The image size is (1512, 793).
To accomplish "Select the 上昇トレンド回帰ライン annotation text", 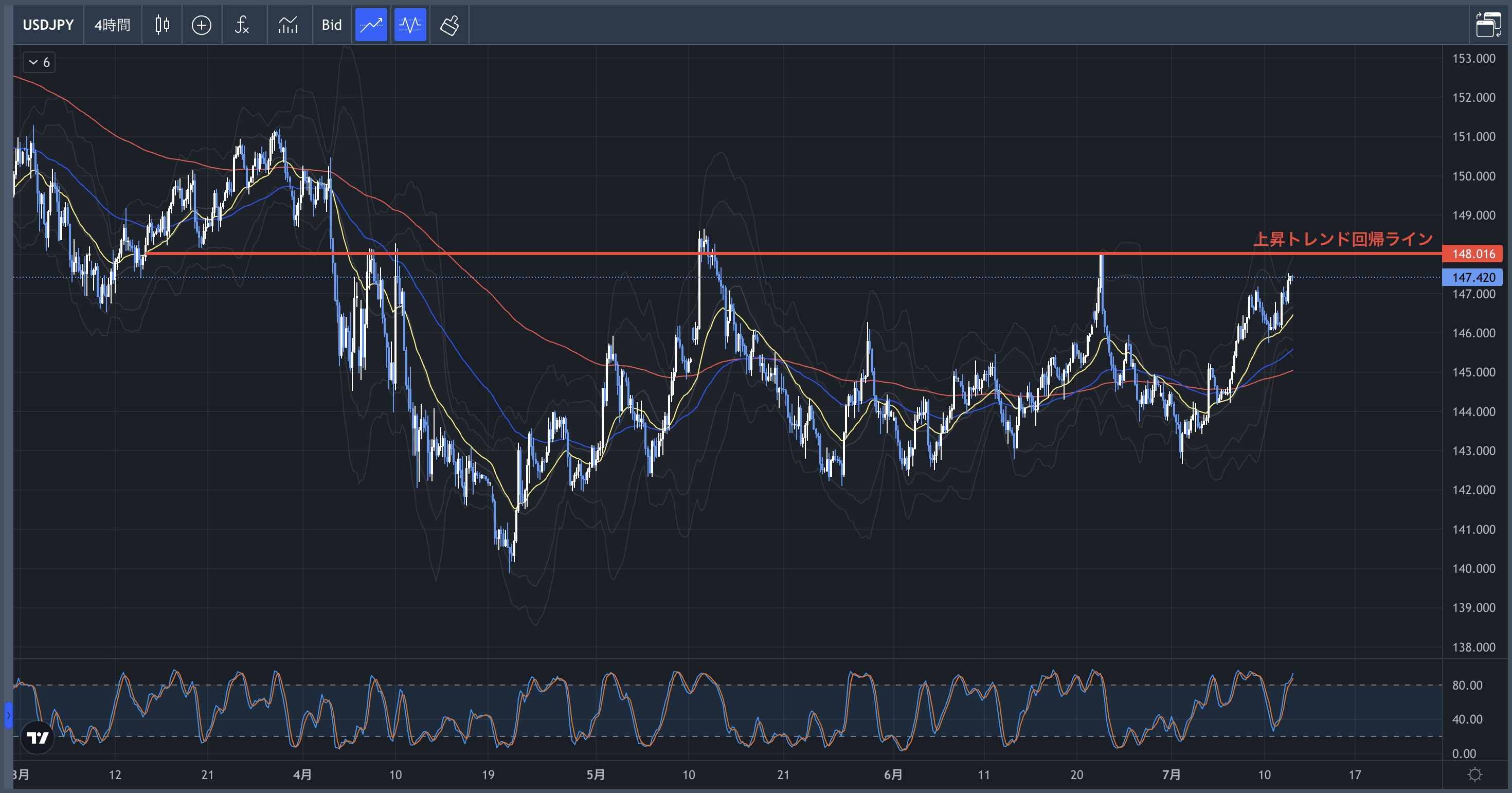I will pyautogui.click(x=1343, y=239).
